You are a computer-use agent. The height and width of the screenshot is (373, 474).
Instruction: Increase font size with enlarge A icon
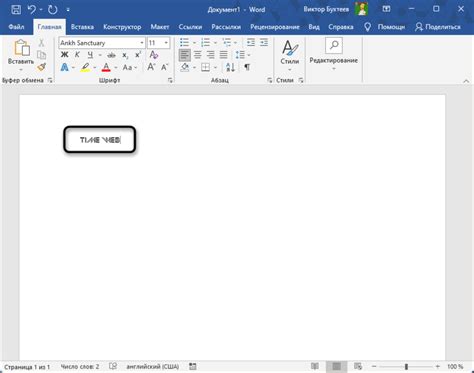tap(151, 67)
